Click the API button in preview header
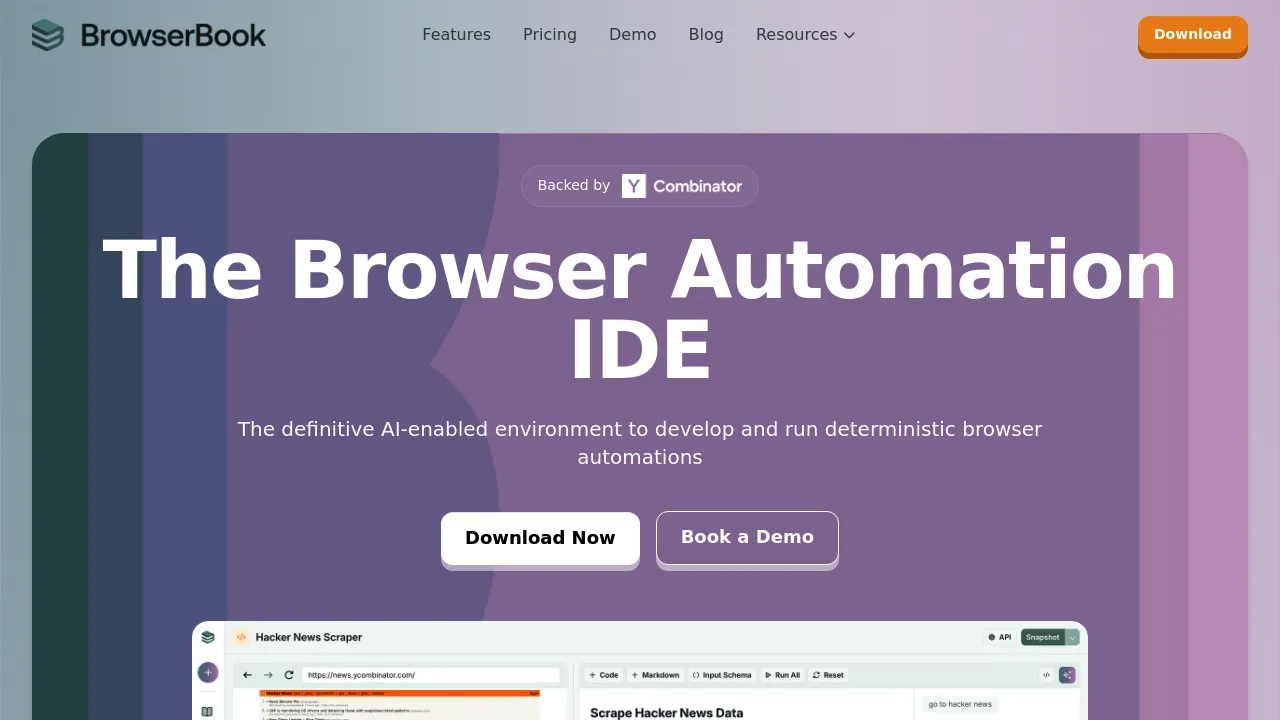The height and width of the screenshot is (720, 1280). (1000, 637)
